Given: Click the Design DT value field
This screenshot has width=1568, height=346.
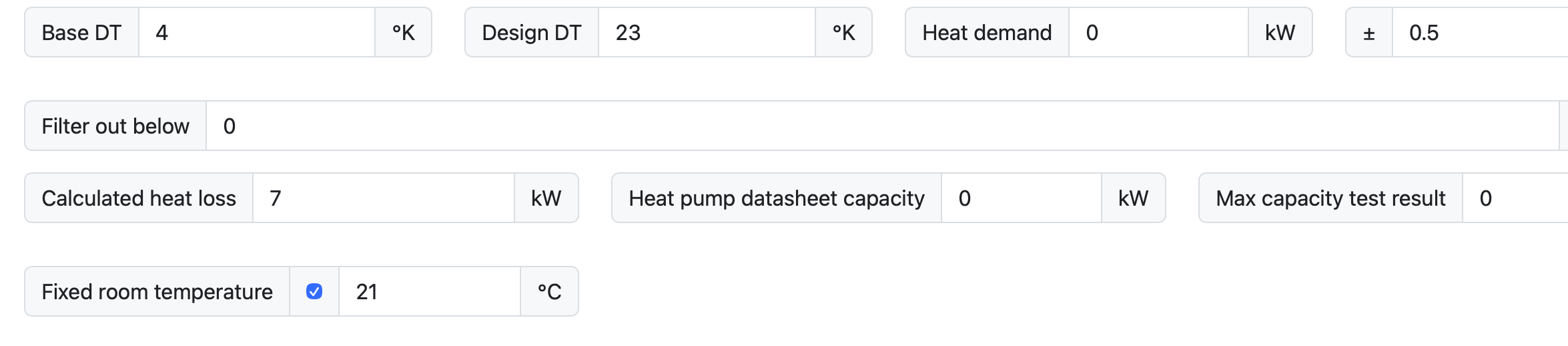Looking at the screenshot, I should 706,33.
